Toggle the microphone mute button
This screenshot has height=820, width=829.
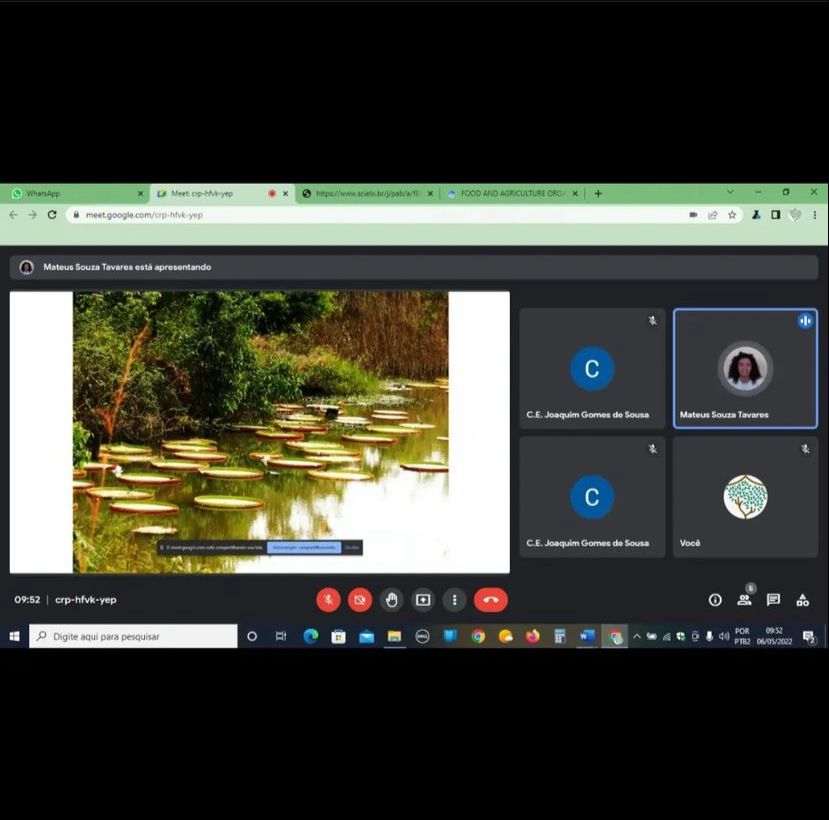click(328, 600)
